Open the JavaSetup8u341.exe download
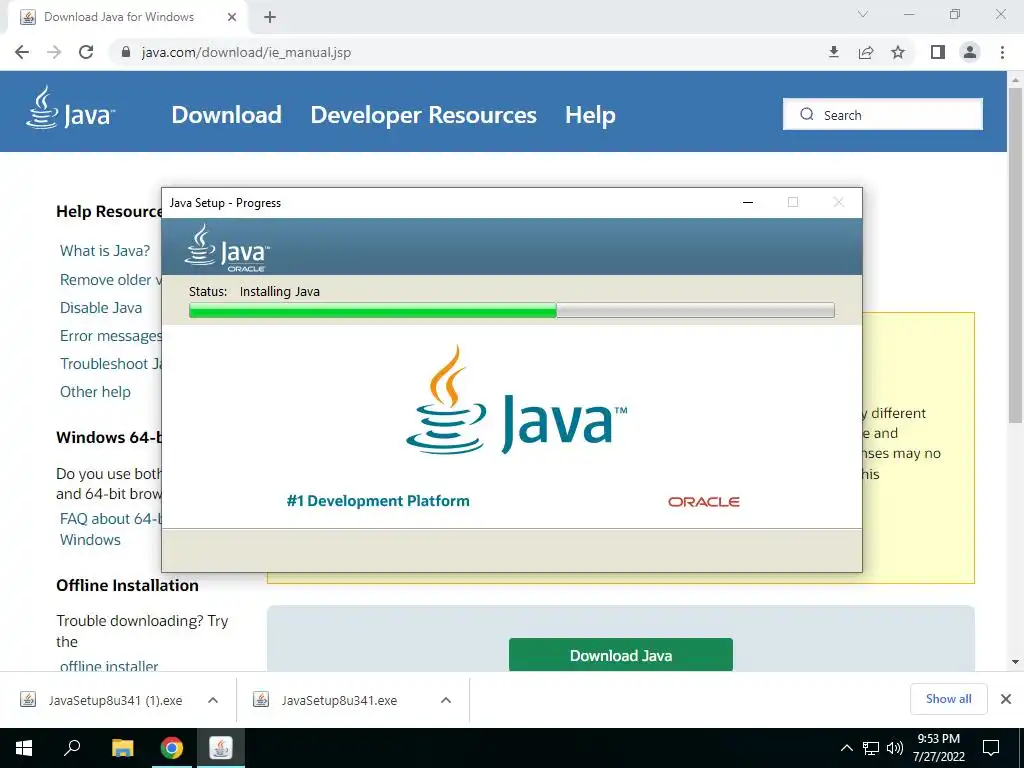 (x=325, y=700)
